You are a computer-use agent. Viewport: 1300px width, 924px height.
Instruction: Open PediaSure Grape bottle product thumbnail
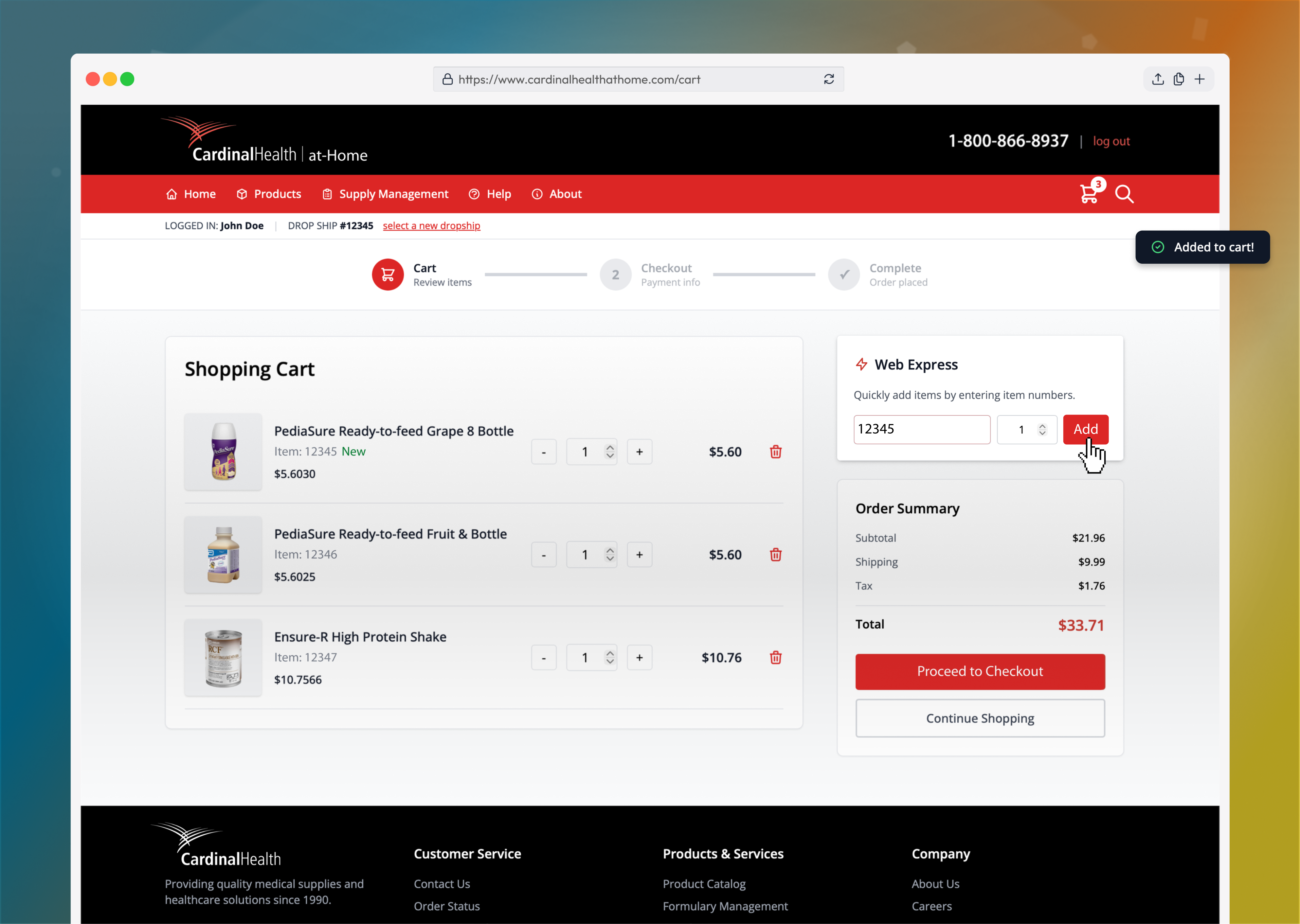(x=223, y=452)
